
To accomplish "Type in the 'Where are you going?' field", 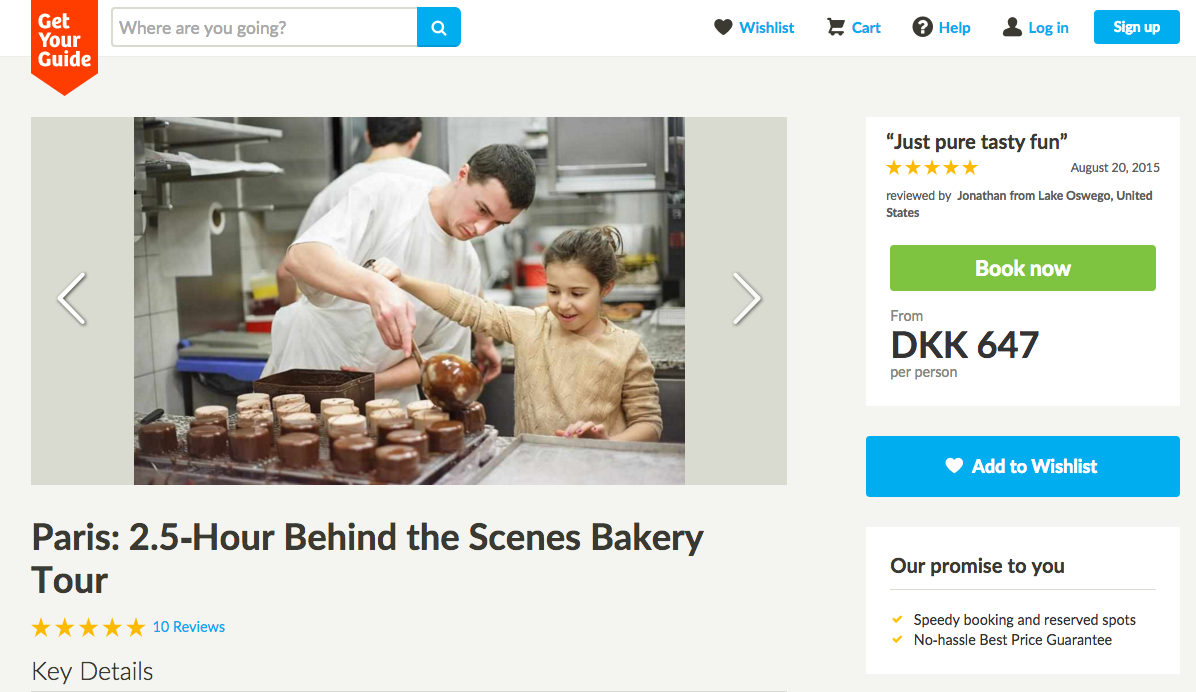I will tap(264, 28).
